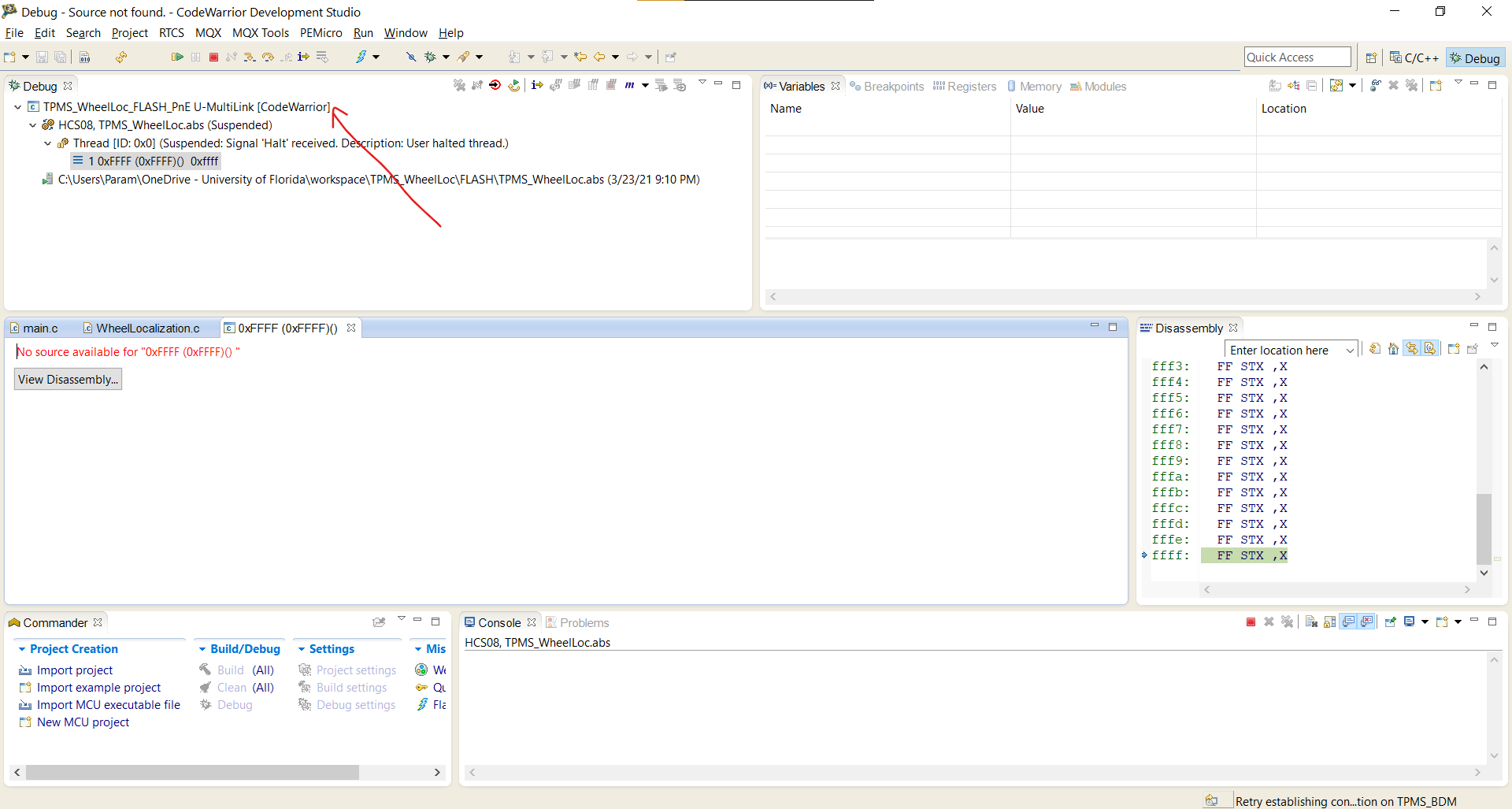Open the PEMicro menu

(321, 33)
